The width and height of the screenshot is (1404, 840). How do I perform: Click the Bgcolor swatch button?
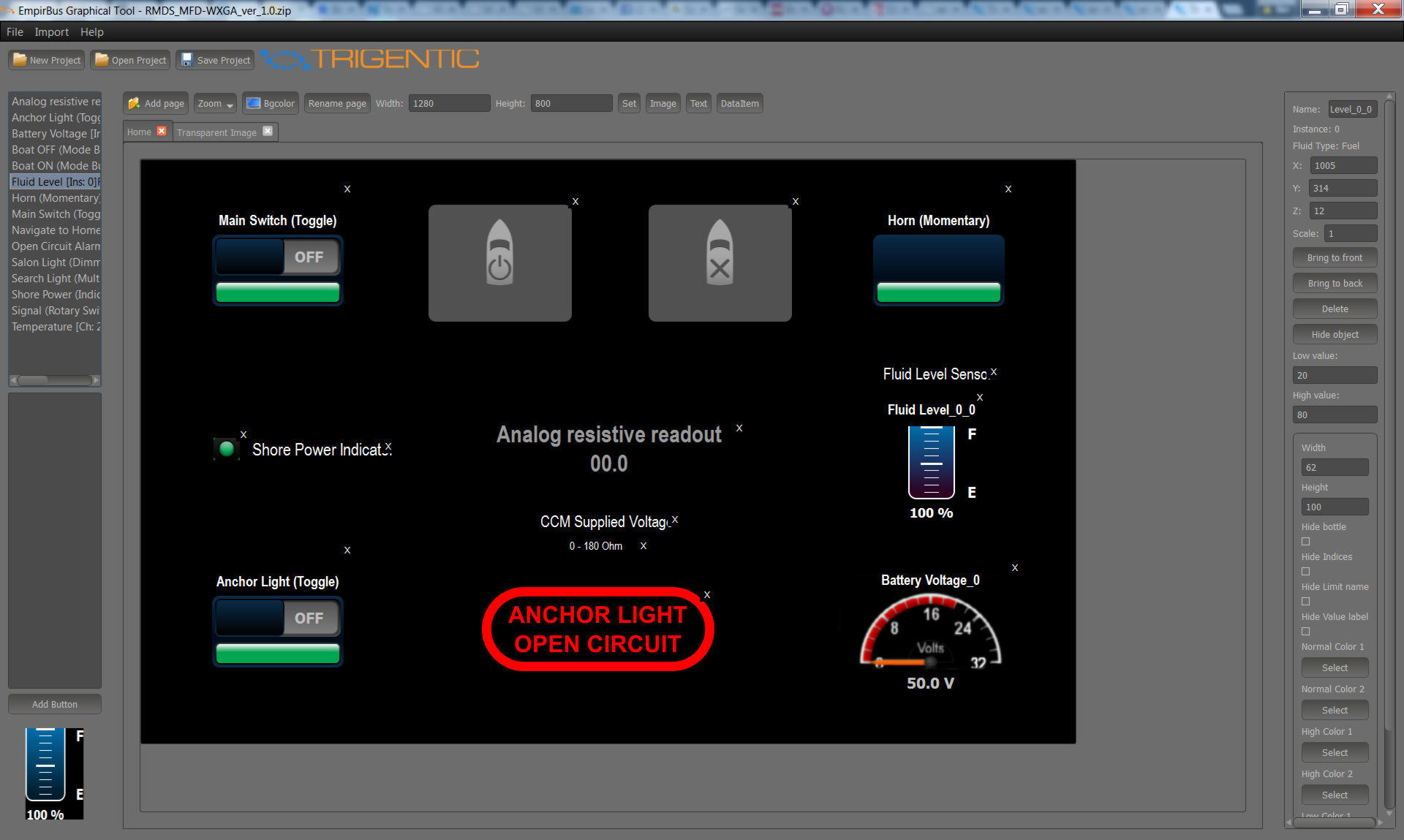pyautogui.click(x=271, y=103)
